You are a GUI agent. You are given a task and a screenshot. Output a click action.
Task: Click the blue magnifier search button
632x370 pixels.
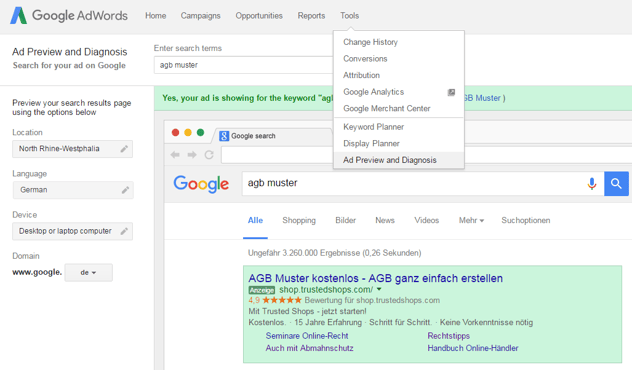(616, 183)
